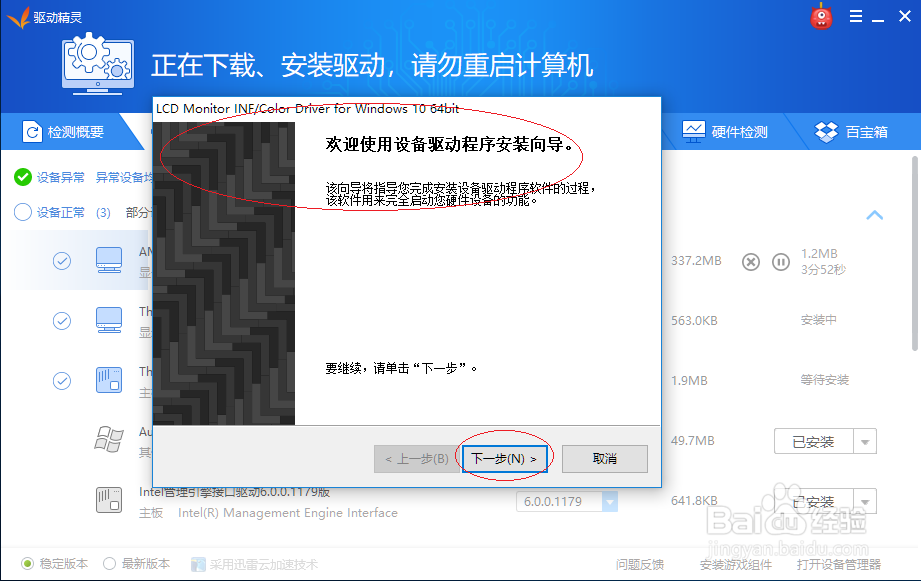921x581 pixels.
Task: Click the Windows logo icon in driver list
Action: pyautogui.click(x=109, y=440)
